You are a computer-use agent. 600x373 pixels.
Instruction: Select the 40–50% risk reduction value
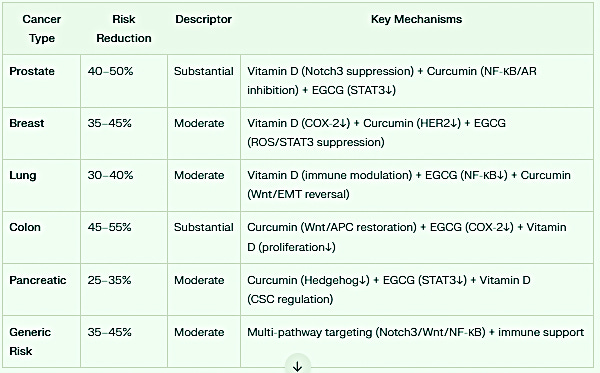click(x=110, y=71)
